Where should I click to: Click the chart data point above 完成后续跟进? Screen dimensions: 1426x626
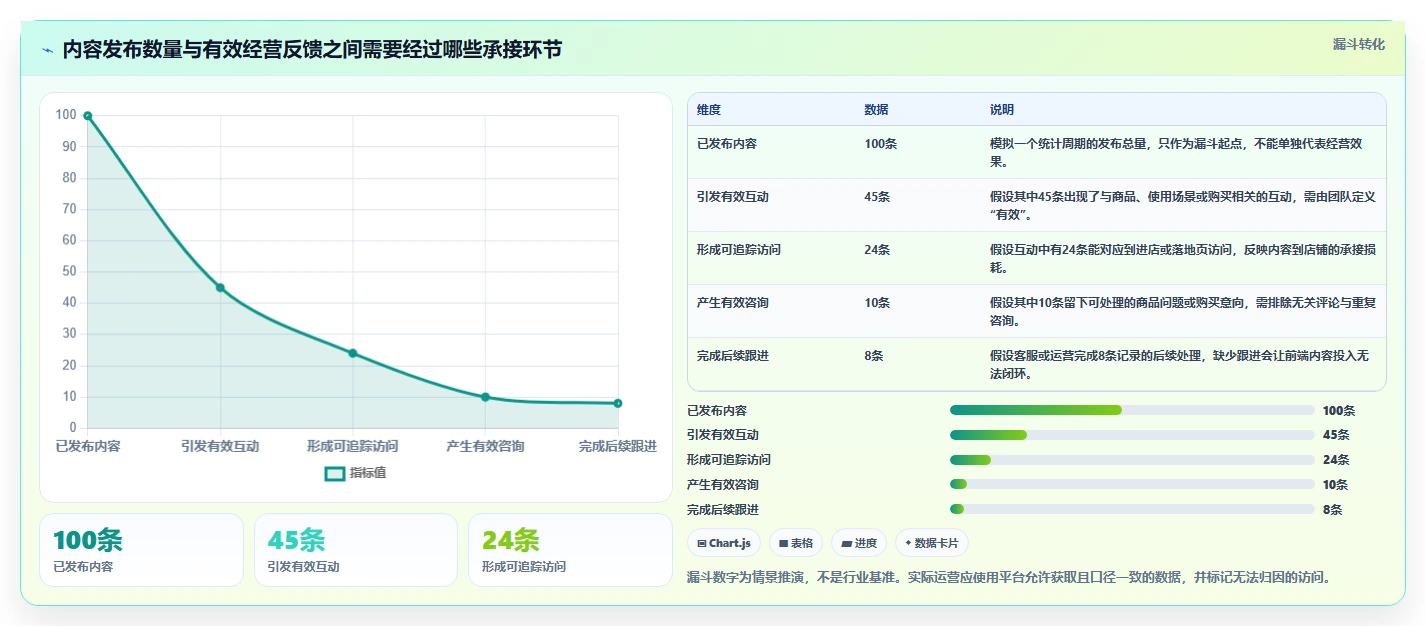point(618,403)
